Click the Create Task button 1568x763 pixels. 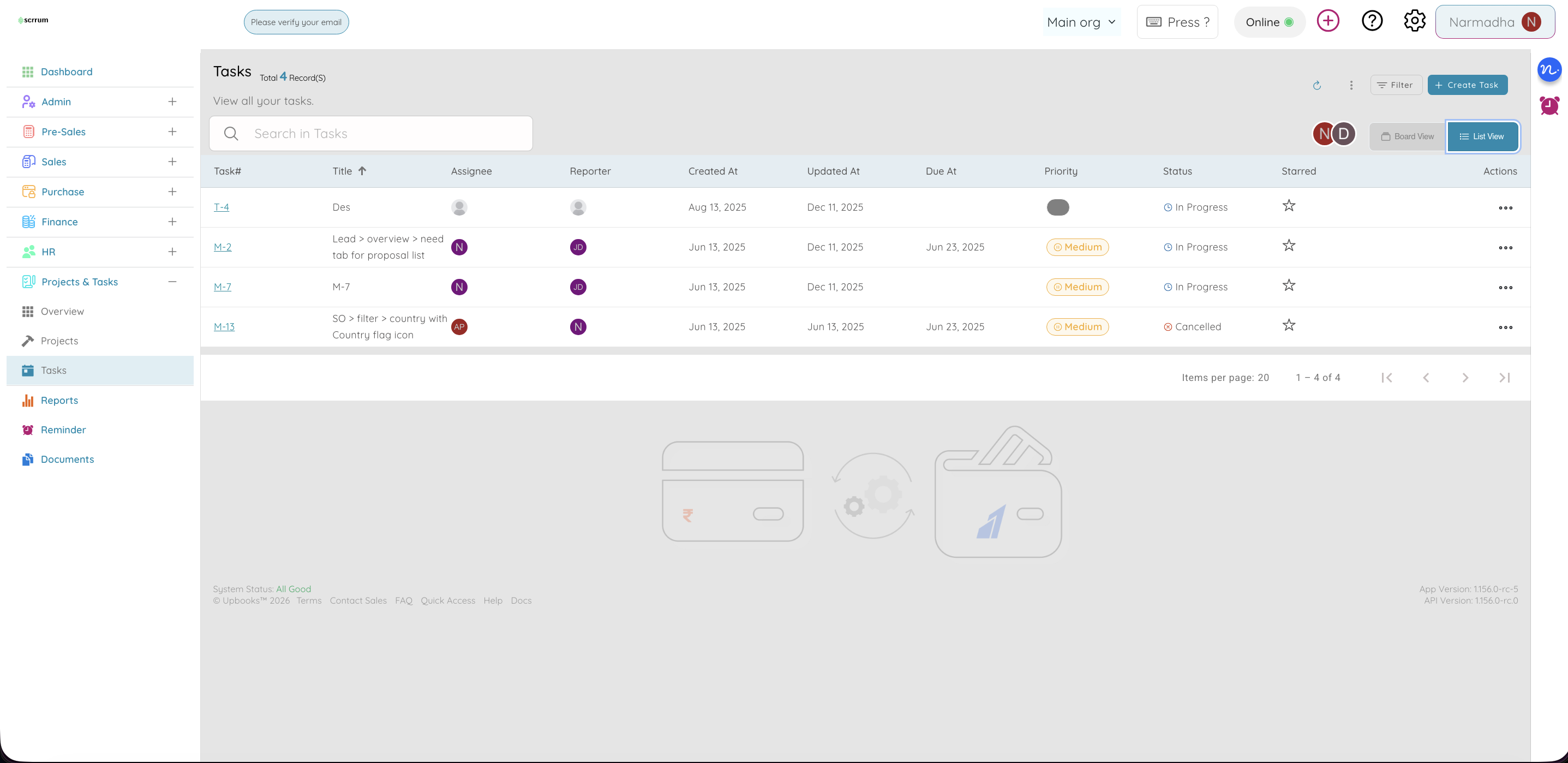point(1467,85)
